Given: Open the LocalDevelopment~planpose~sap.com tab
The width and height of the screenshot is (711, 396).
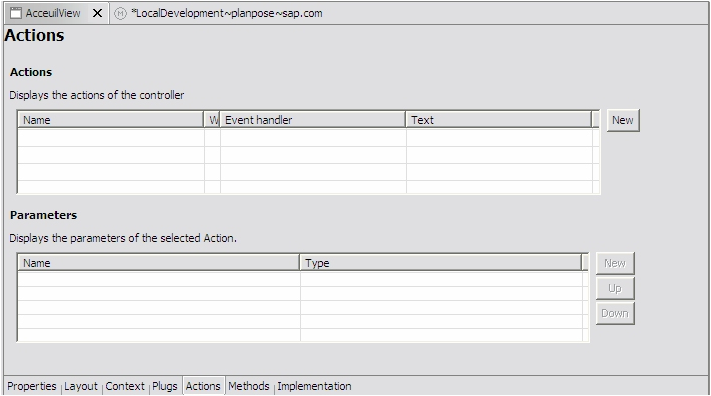Looking at the screenshot, I should click(x=227, y=14).
